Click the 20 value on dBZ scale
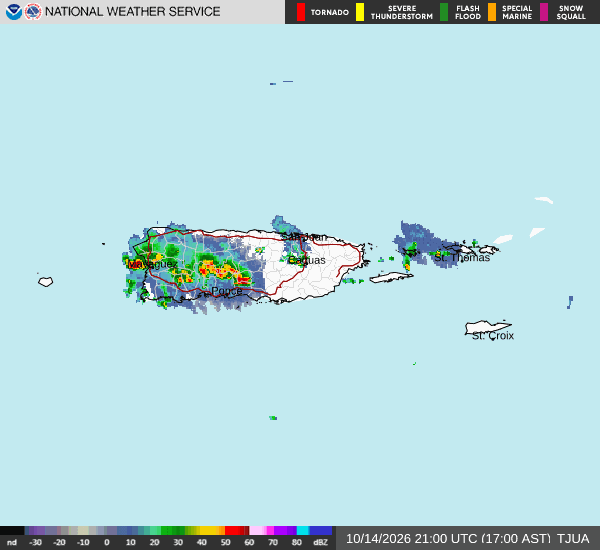Screen dimensions: 600x550 [x=154, y=542]
